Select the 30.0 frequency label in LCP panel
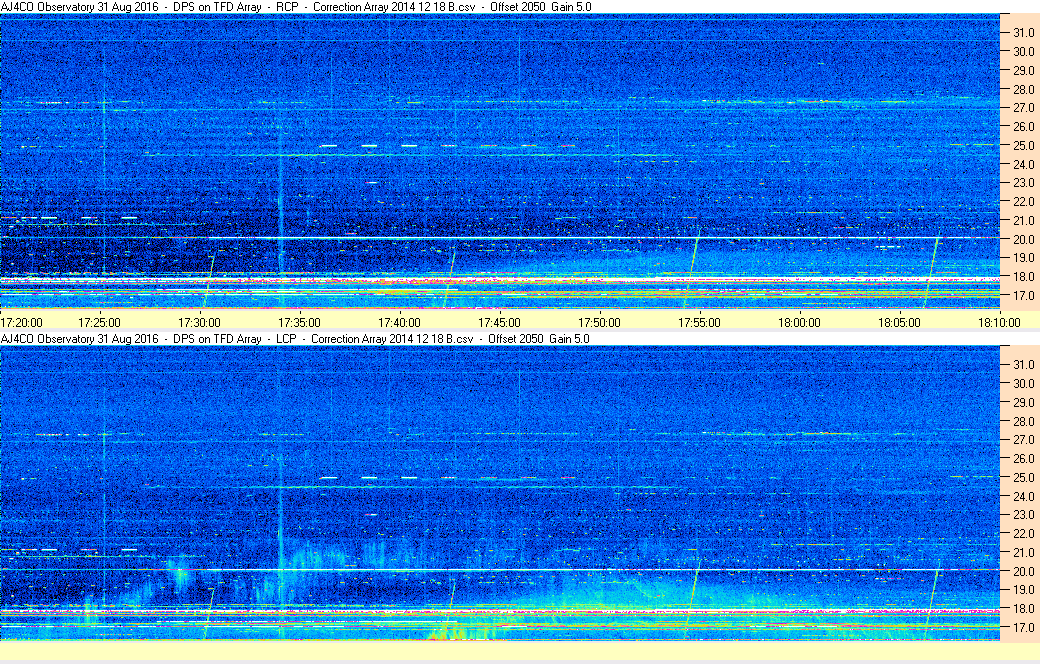 pos(1023,383)
